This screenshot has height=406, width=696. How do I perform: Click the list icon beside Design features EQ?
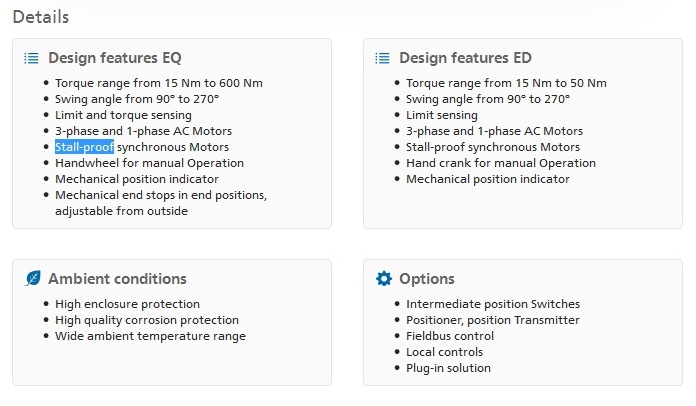coord(32,58)
